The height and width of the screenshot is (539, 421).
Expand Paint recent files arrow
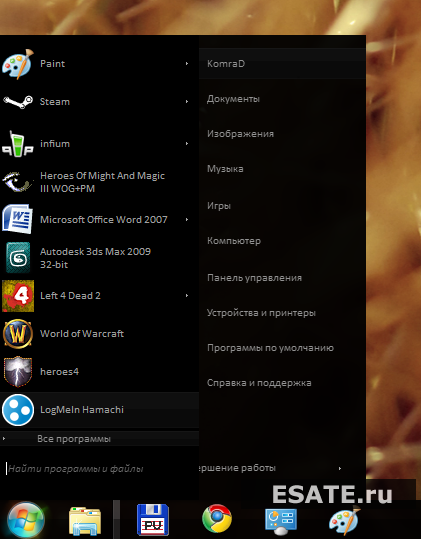[x=187, y=64]
